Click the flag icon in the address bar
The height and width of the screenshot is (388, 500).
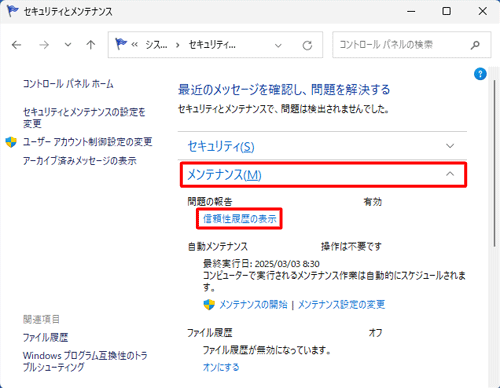[x=121, y=44]
